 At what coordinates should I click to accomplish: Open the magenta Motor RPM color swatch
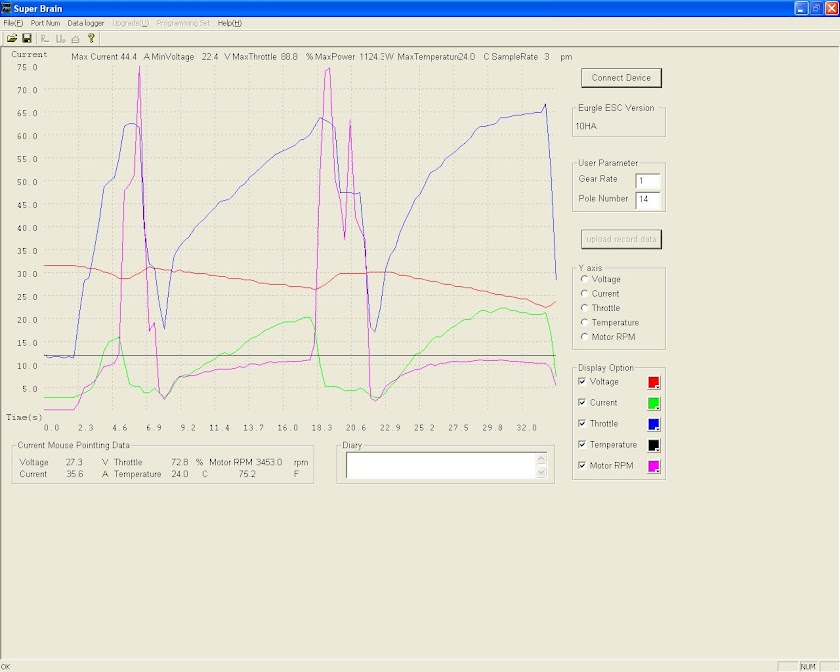pyautogui.click(x=654, y=466)
